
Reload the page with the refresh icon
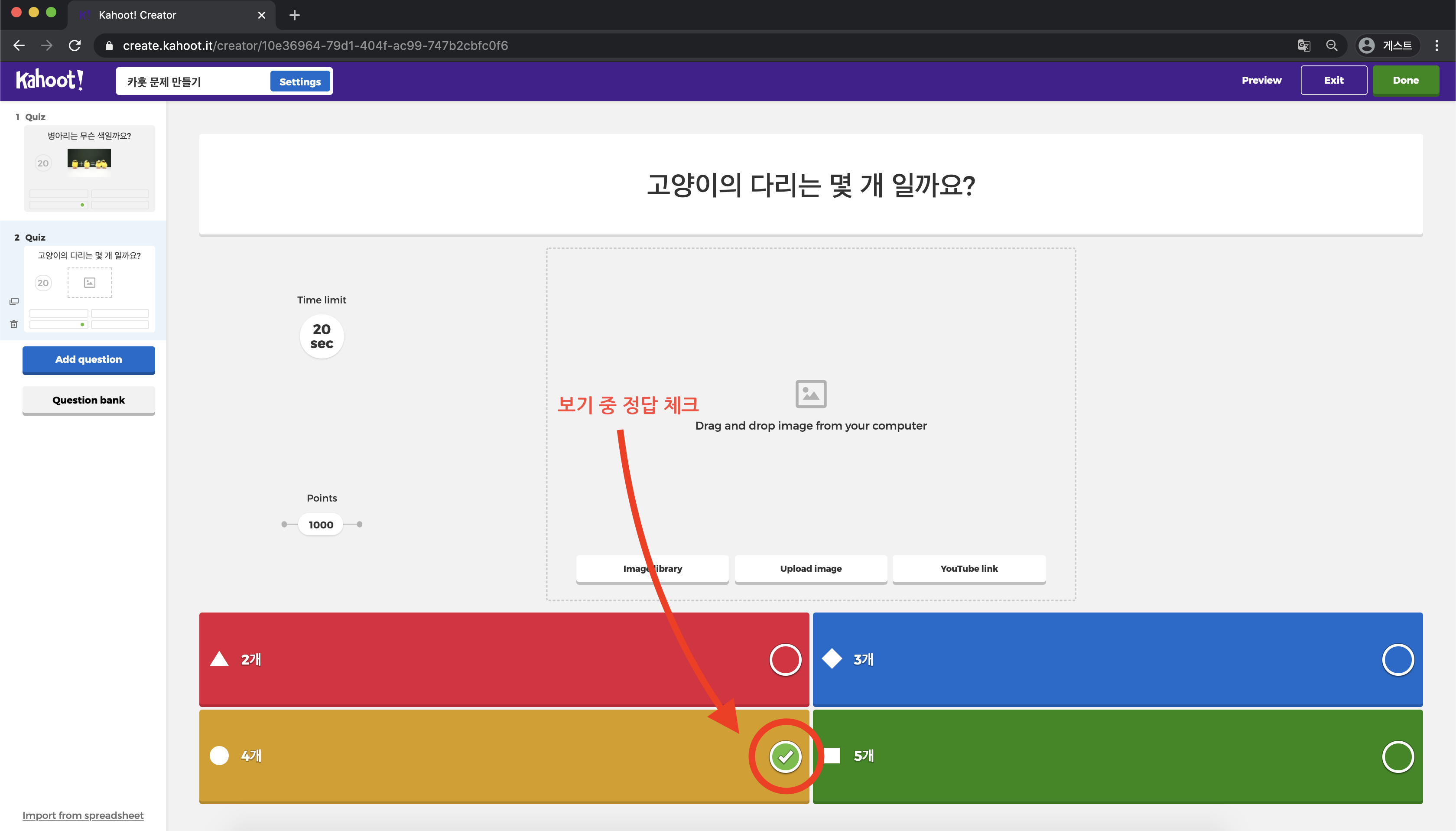click(75, 46)
